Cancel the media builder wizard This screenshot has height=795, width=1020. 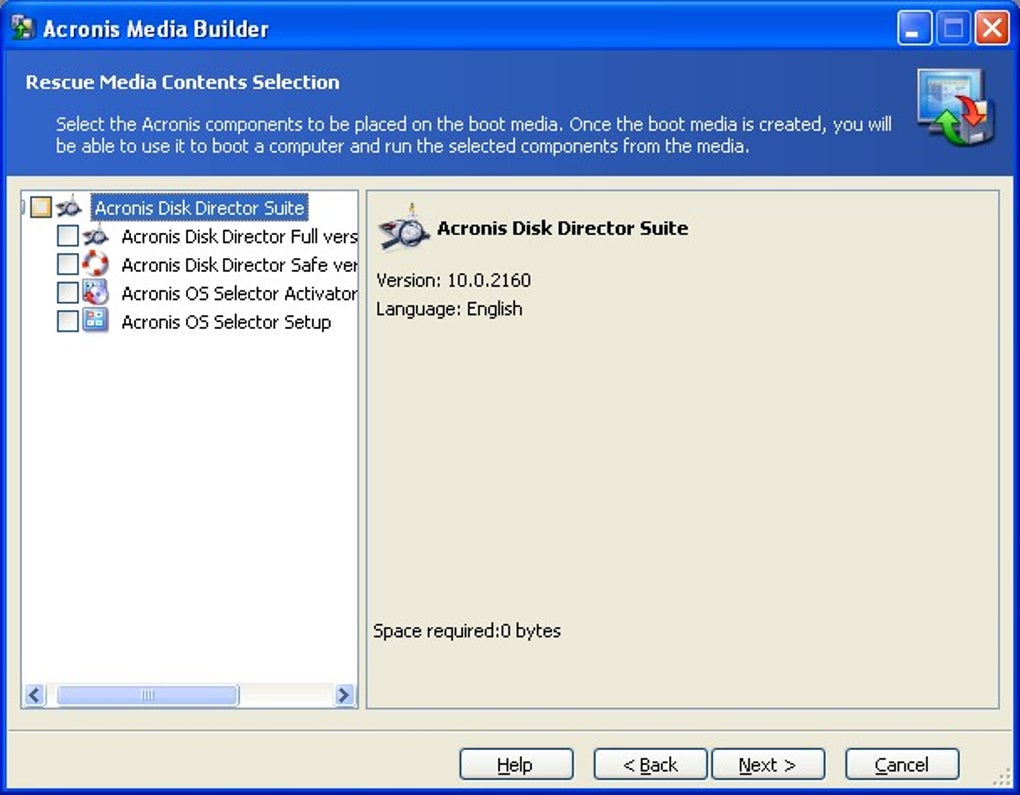(x=902, y=764)
